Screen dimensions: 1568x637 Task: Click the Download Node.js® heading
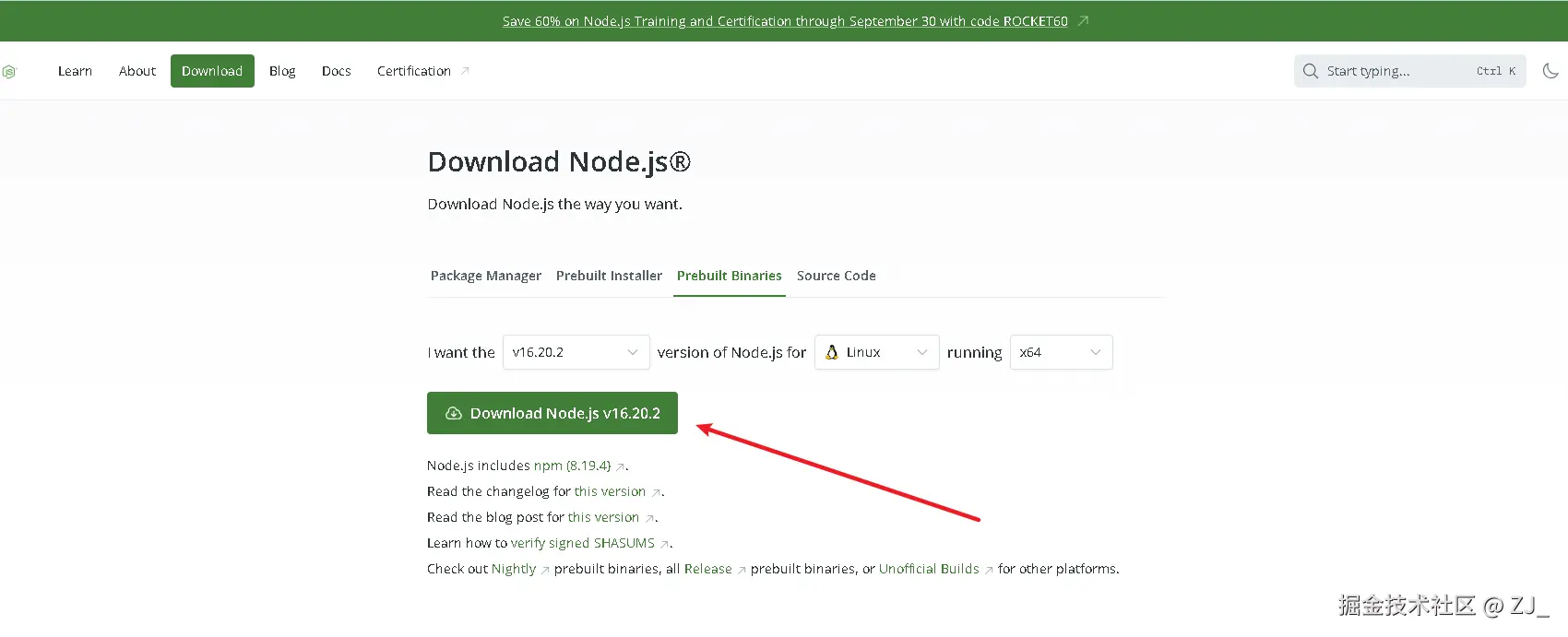tap(559, 162)
